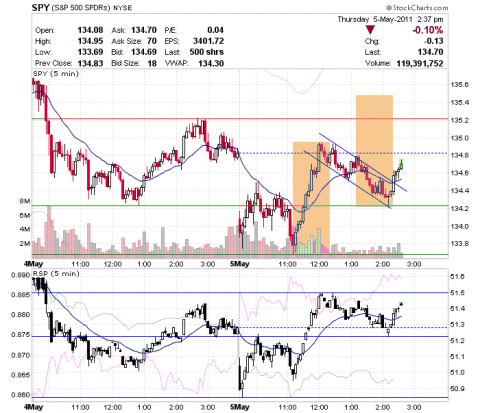Select the High value 134.95

(90, 41)
